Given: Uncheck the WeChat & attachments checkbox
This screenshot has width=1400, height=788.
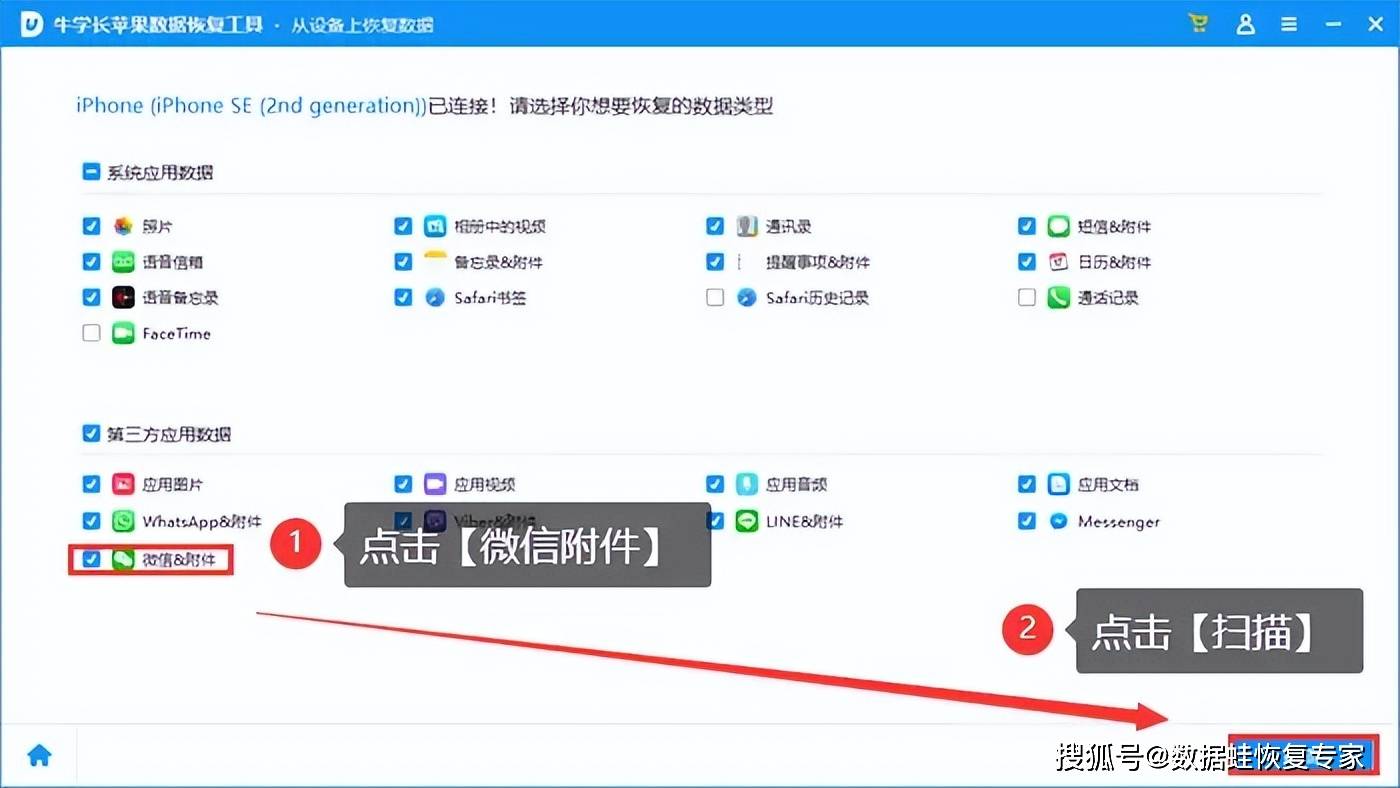Looking at the screenshot, I should tap(91, 559).
